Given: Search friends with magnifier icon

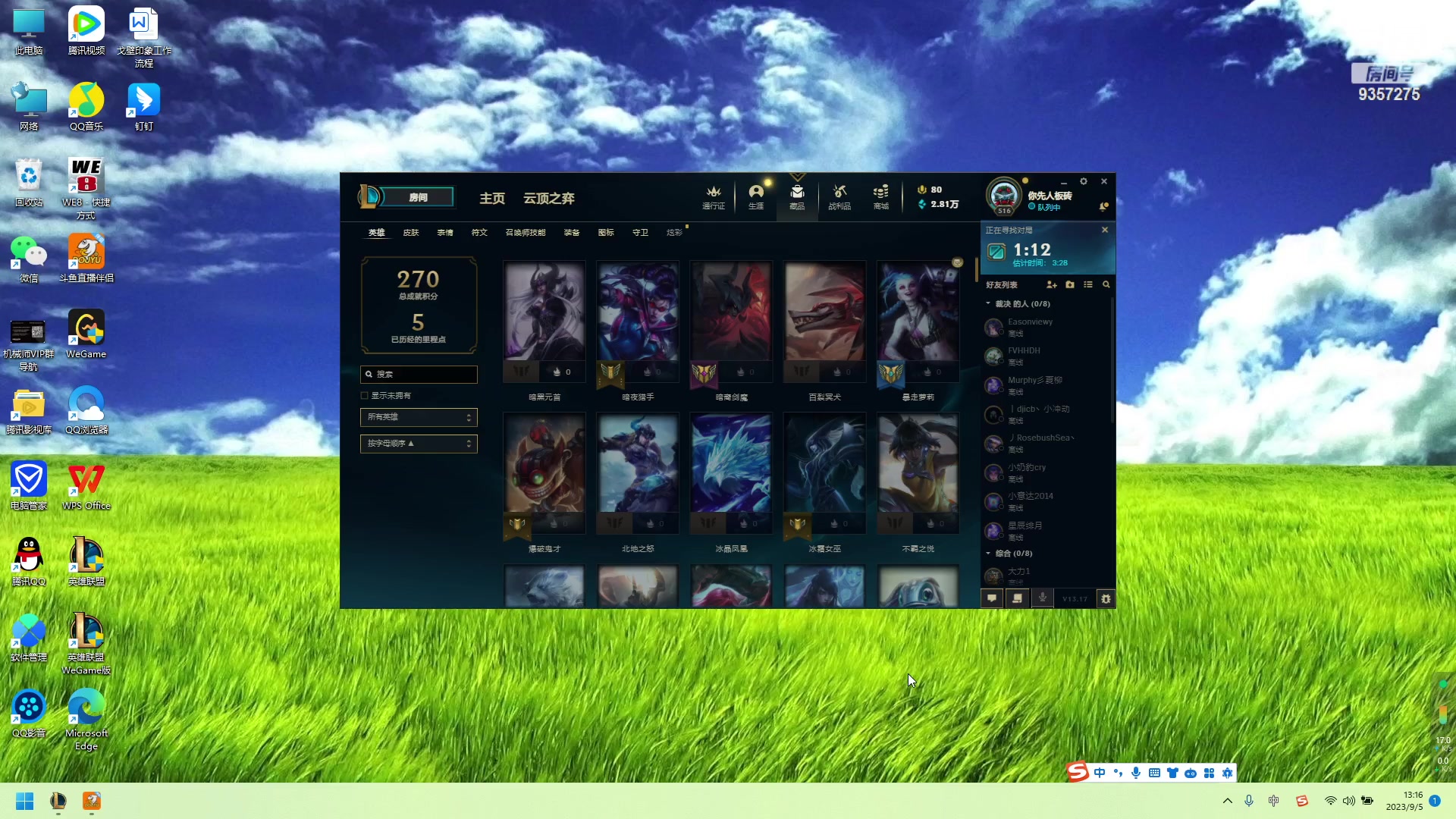Looking at the screenshot, I should [x=1106, y=284].
